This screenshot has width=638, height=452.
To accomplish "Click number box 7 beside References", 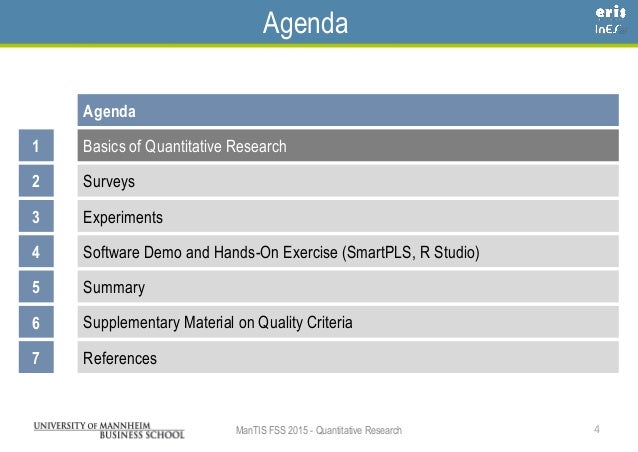I will pos(36,358).
